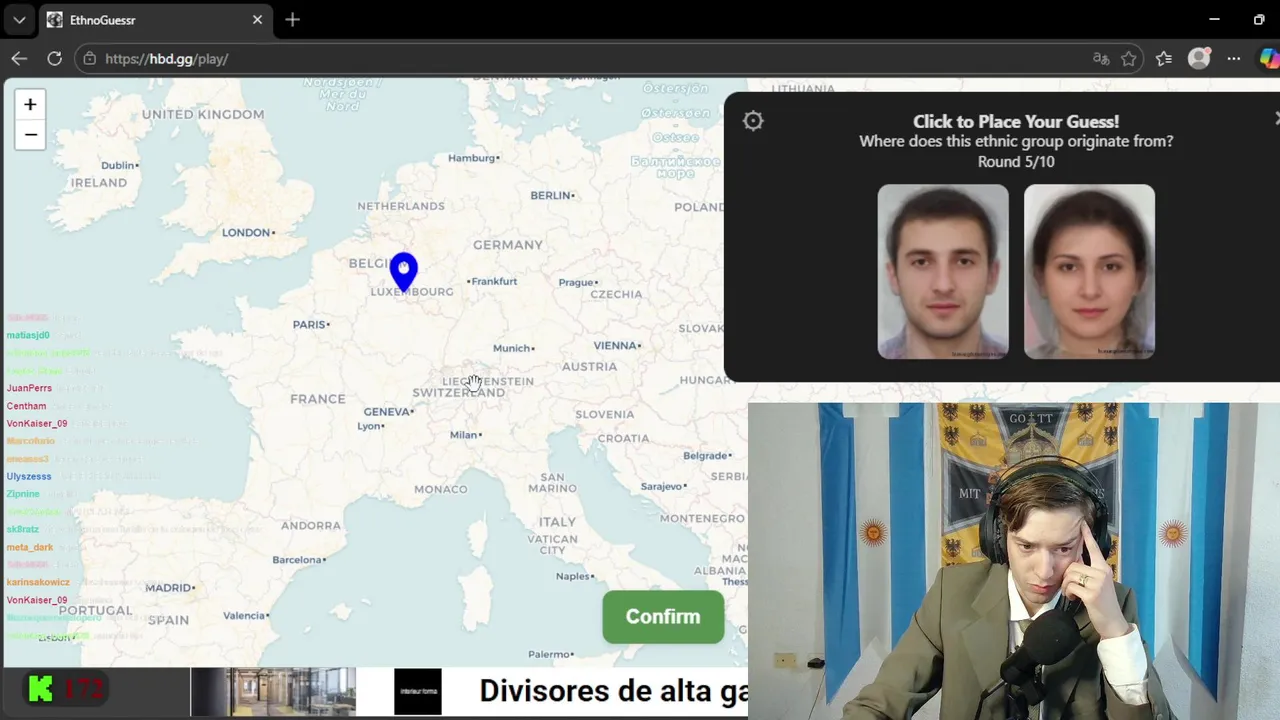This screenshot has width=1280, height=720.
Task: Open the 'Divisores de alta ga' ad
Action: 614,691
